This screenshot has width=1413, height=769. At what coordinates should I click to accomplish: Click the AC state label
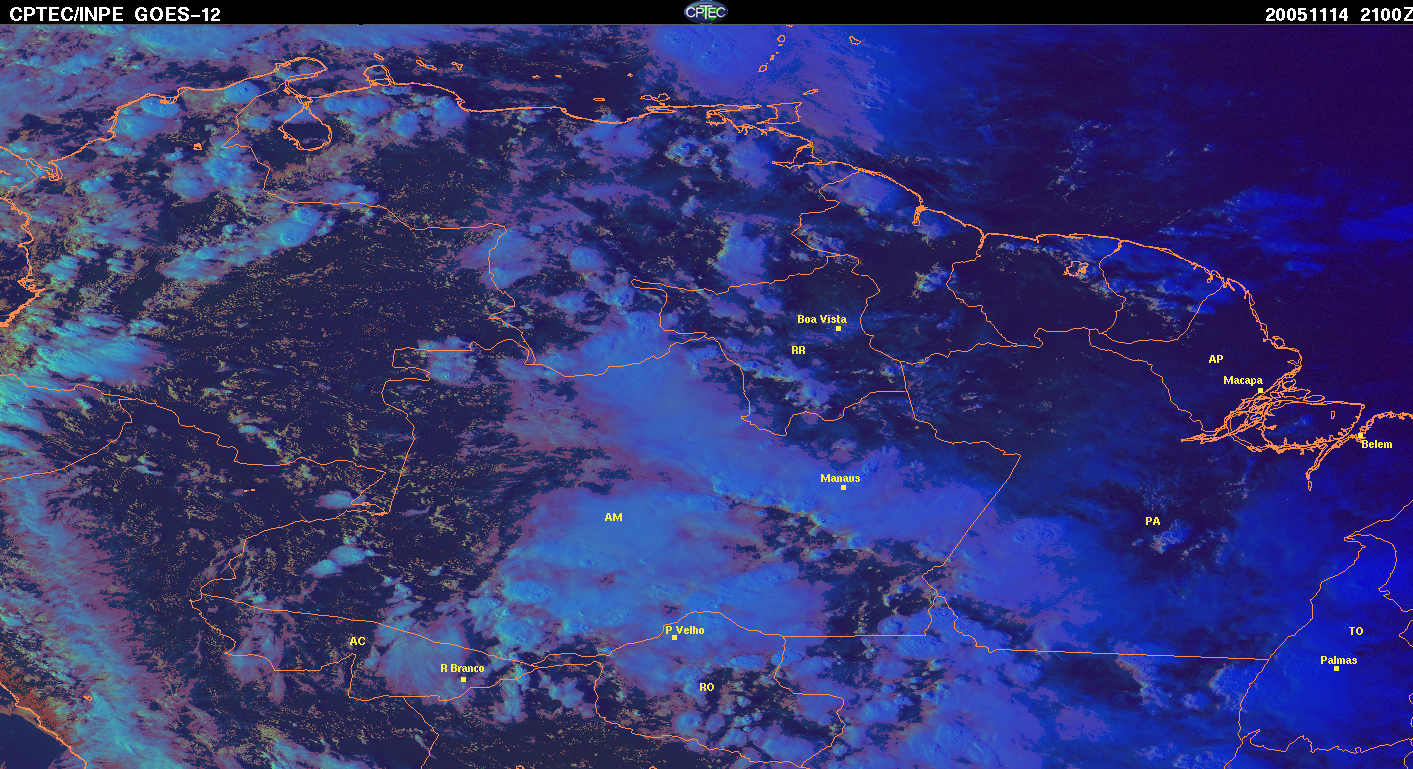[x=357, y=641]
